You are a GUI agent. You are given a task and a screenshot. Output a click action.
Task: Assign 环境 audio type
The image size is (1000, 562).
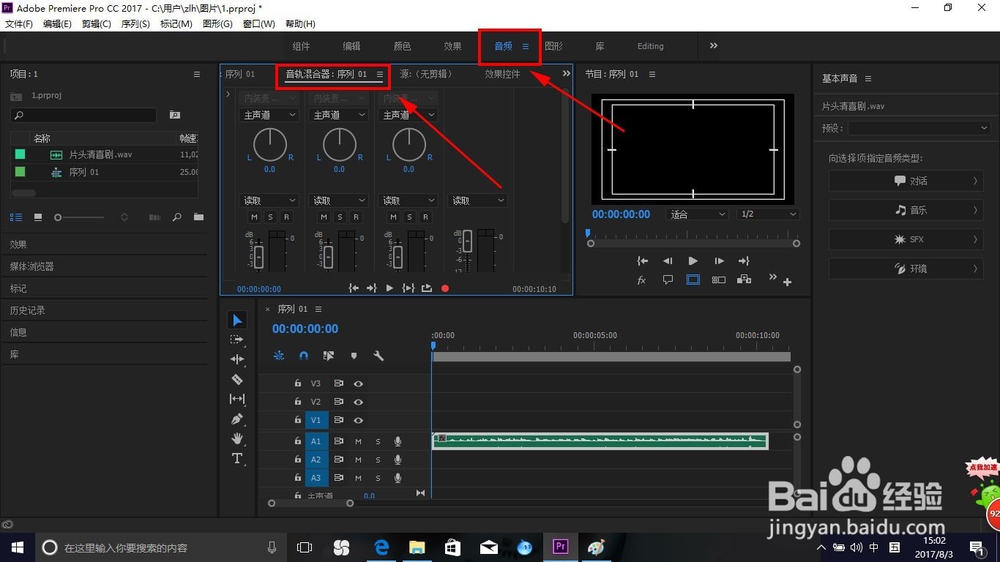pyautogui.click(x=906, y=269)
